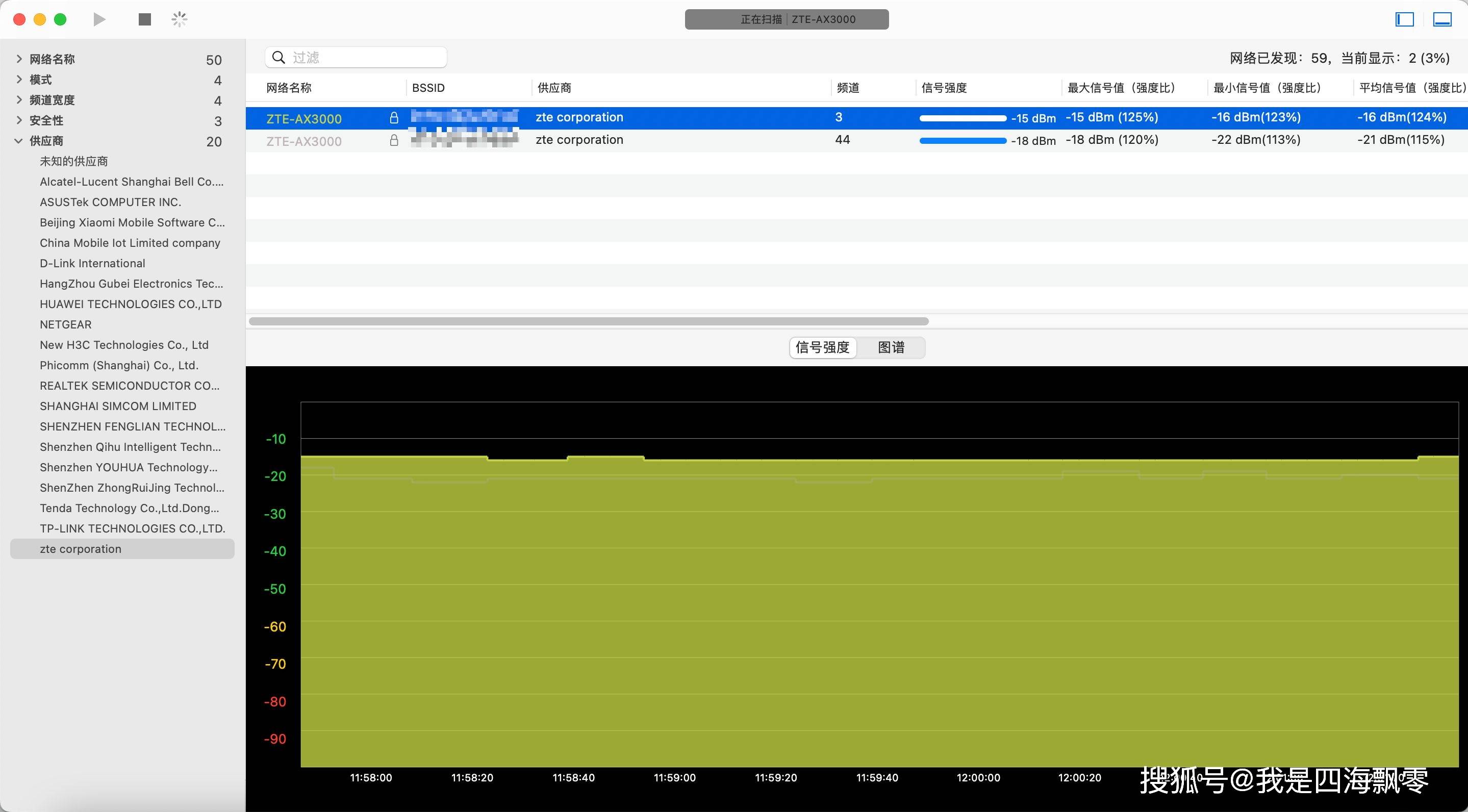Switch to the 图谱 tab
The height and width of the screenshot is (812, 1468).
click(x=891, y=347)
